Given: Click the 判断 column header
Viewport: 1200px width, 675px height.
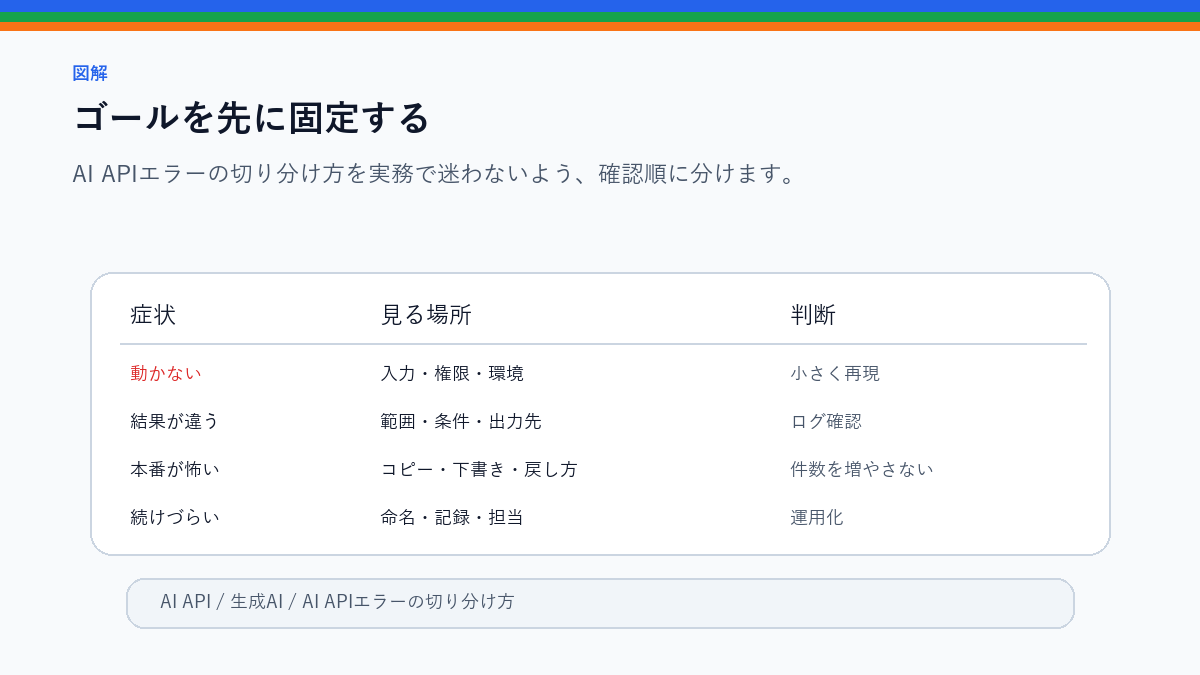Looking at the screenshot, I should click(x=813, y=315).
